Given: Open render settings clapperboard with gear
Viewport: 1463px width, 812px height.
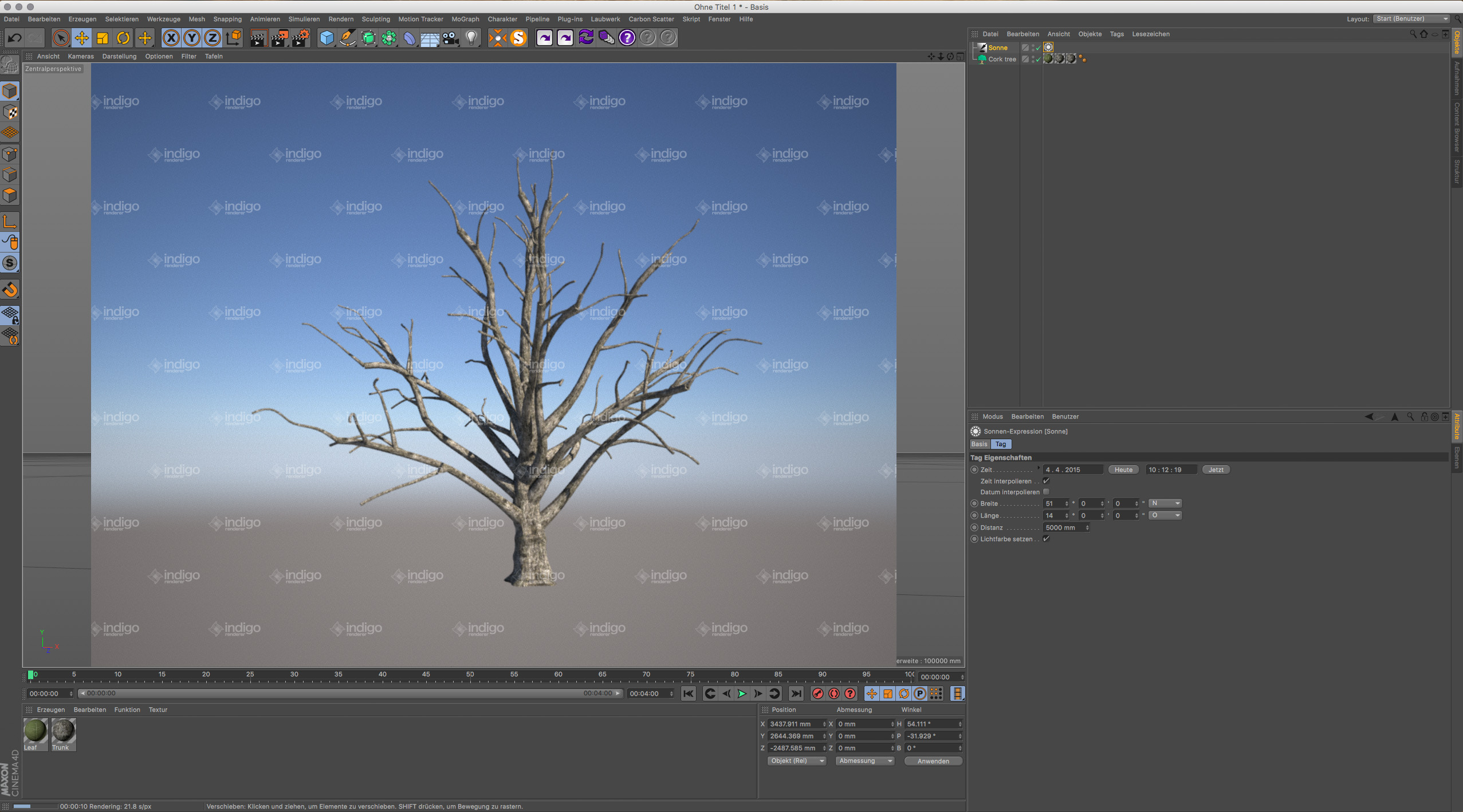Looking at the screenshot, I should point(300,38).
